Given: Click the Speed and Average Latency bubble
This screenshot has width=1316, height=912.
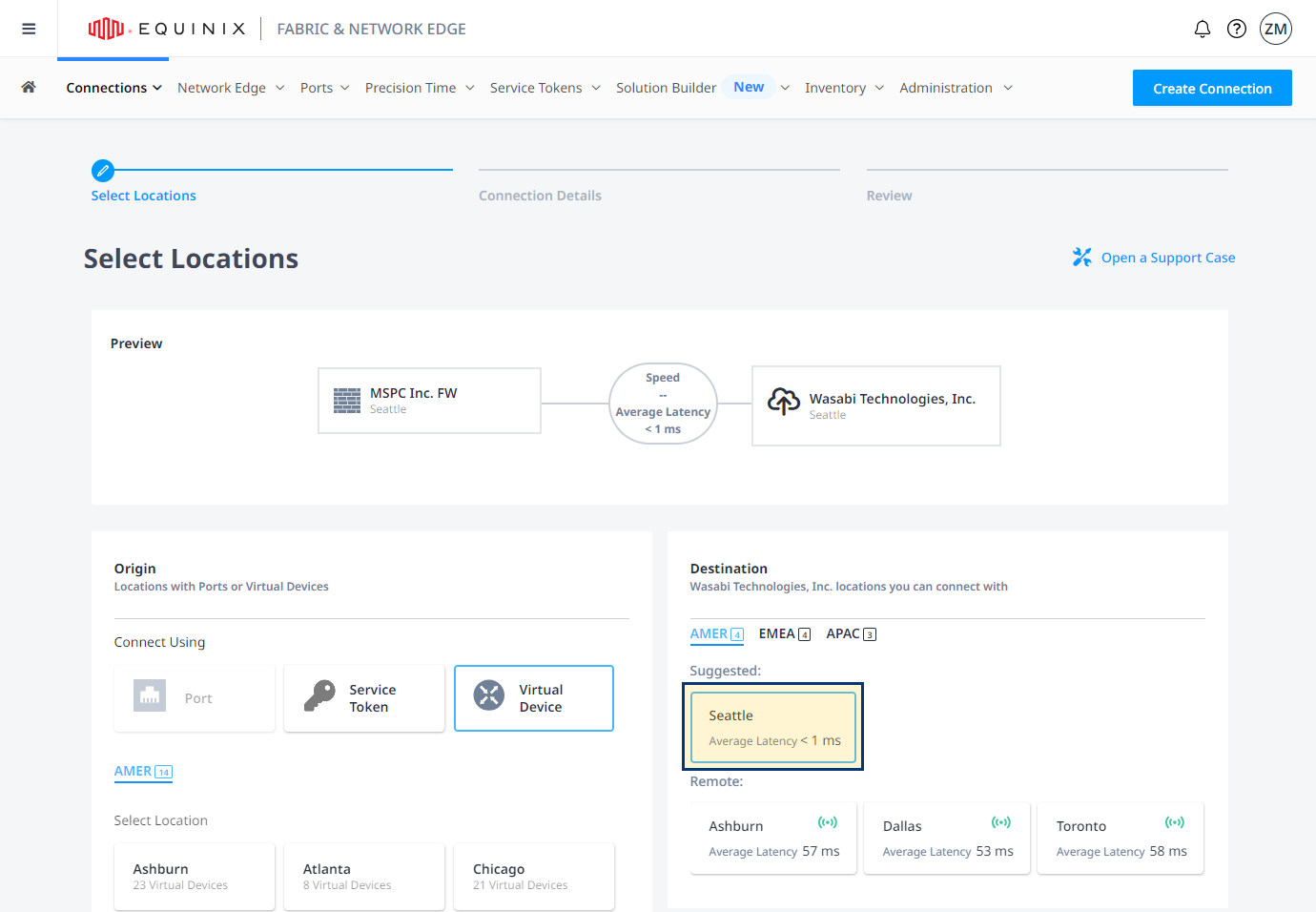Looking at the screenshot, I should pos(663,404).
